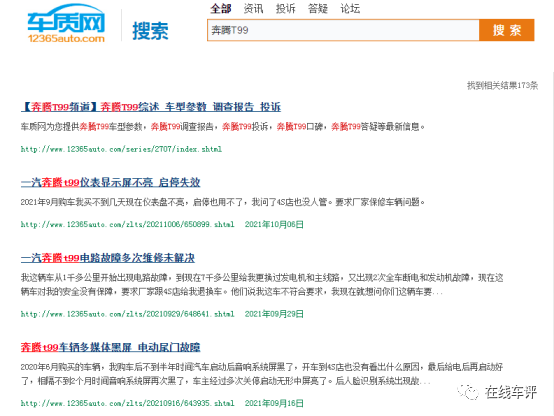This screenshot has width=554, height=416.
Task: Open result 奔腾t99车辆多媒体黑屏 电动尾门故障
Action: click(x=111, y=347)
